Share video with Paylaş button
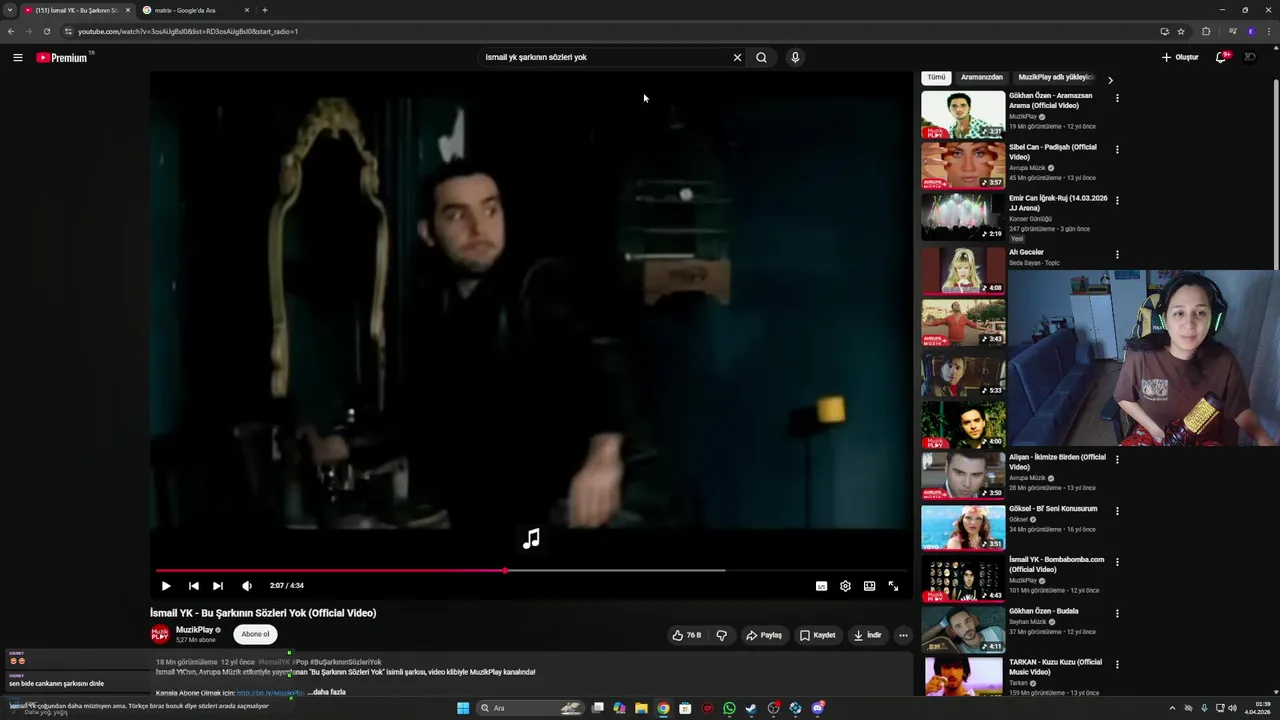Image resolution: width=1280 pixels, height=720 pixels. coord(764,635)
